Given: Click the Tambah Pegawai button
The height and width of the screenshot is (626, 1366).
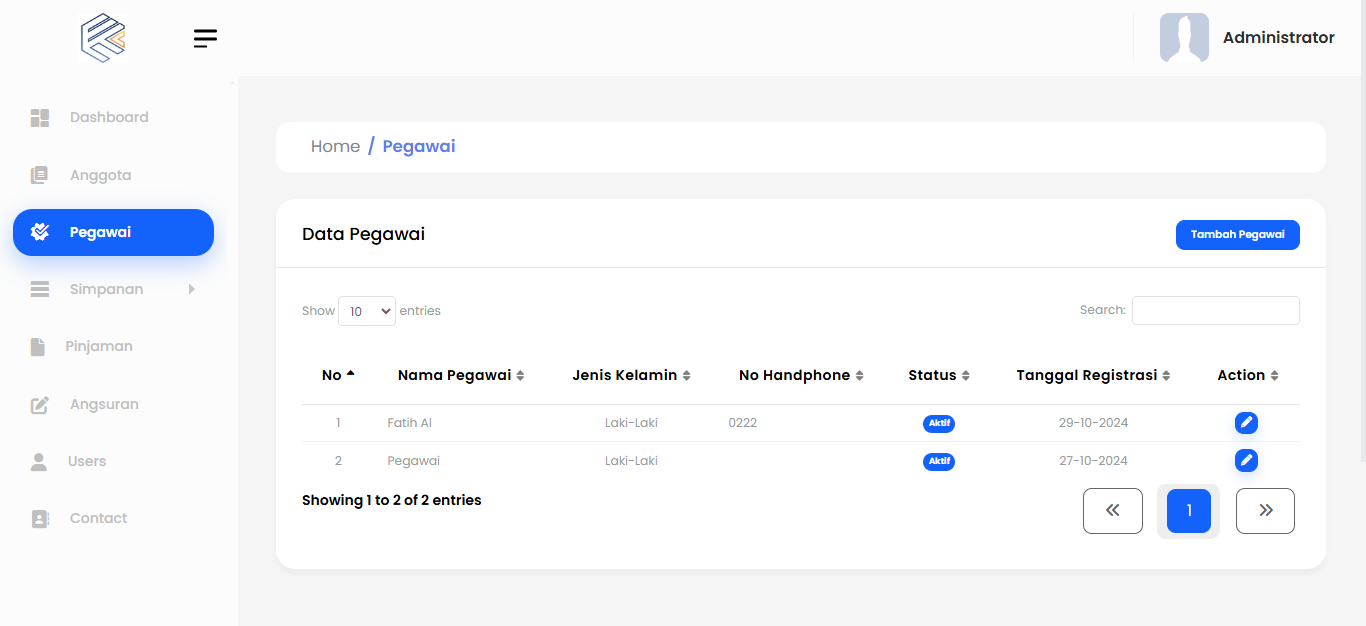Looking at the screenshot, I should tap(1237, 235).
